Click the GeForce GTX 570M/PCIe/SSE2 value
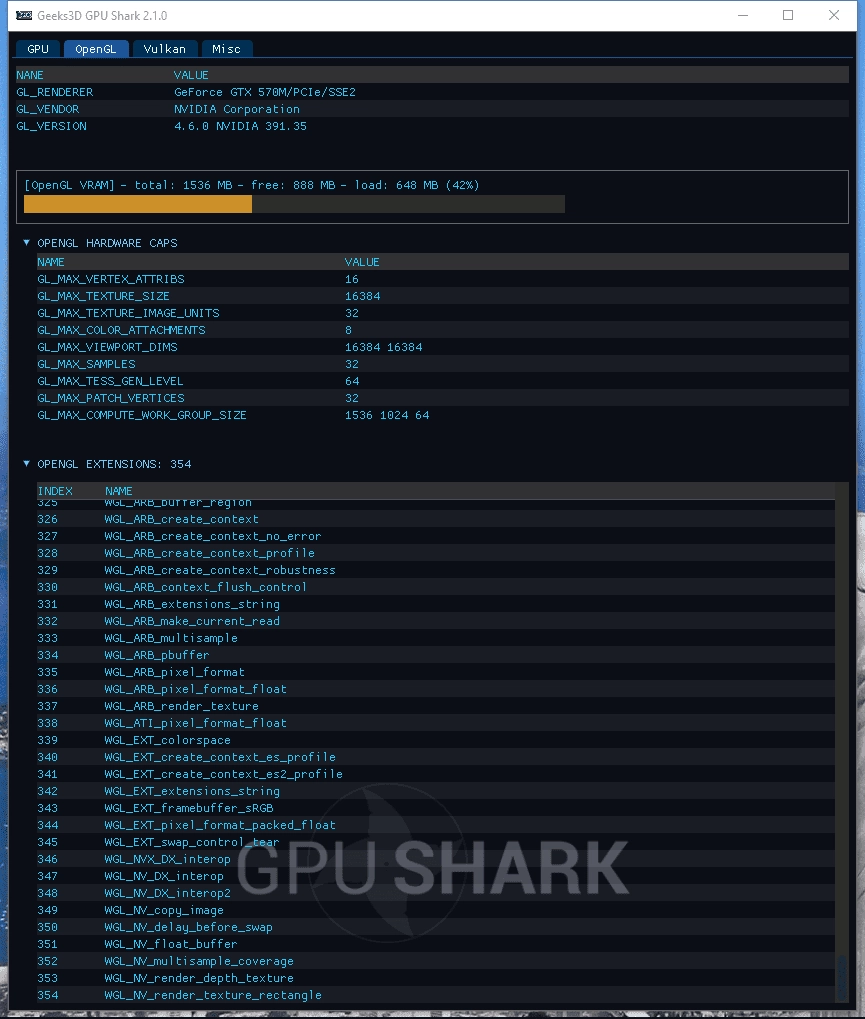865x1019 pixels. tap(265, 92)
